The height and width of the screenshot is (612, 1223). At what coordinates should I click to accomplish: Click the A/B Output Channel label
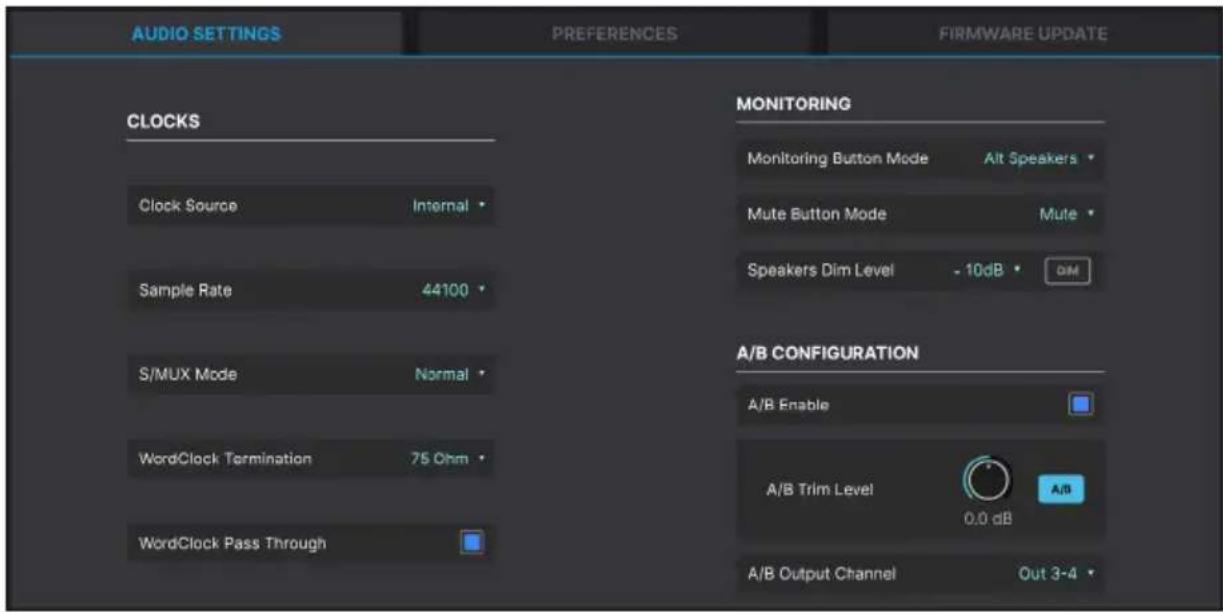[822, 573]
